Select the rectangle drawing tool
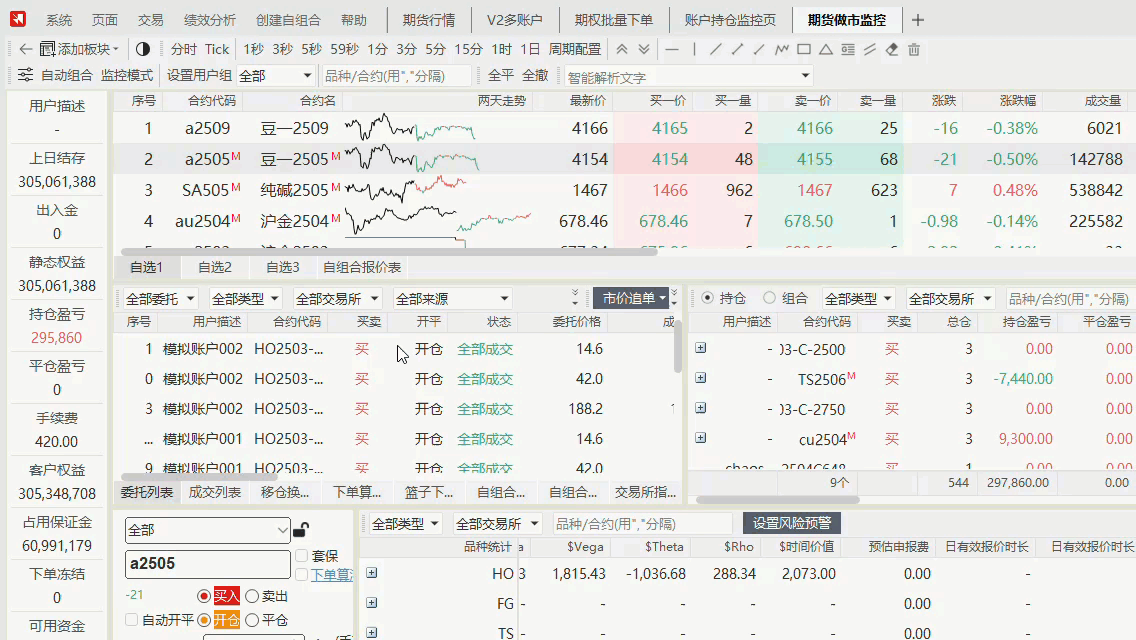Screen dimensions: 1136x640 tap(802, 48)
